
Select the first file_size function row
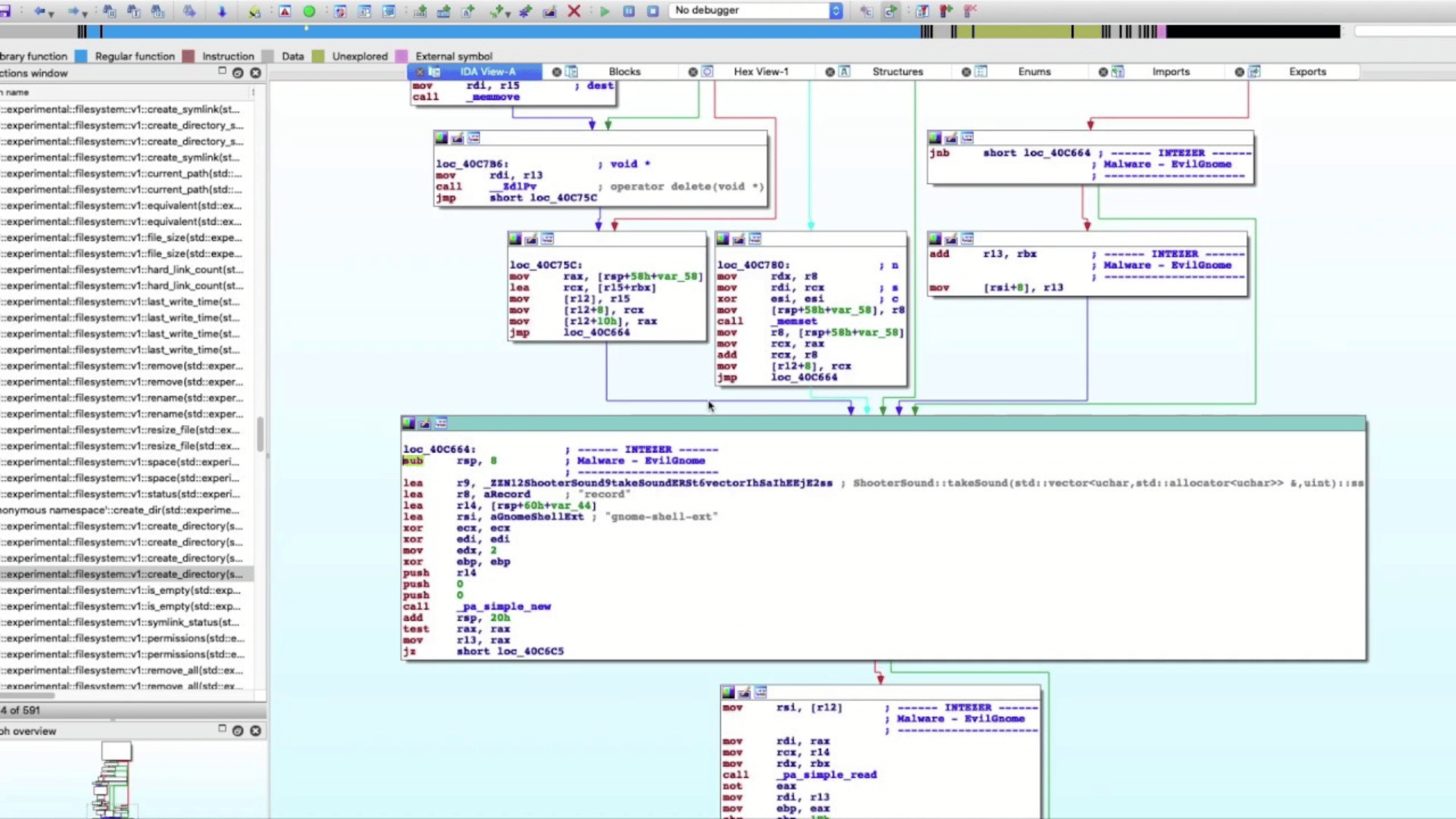coord(127,237)
